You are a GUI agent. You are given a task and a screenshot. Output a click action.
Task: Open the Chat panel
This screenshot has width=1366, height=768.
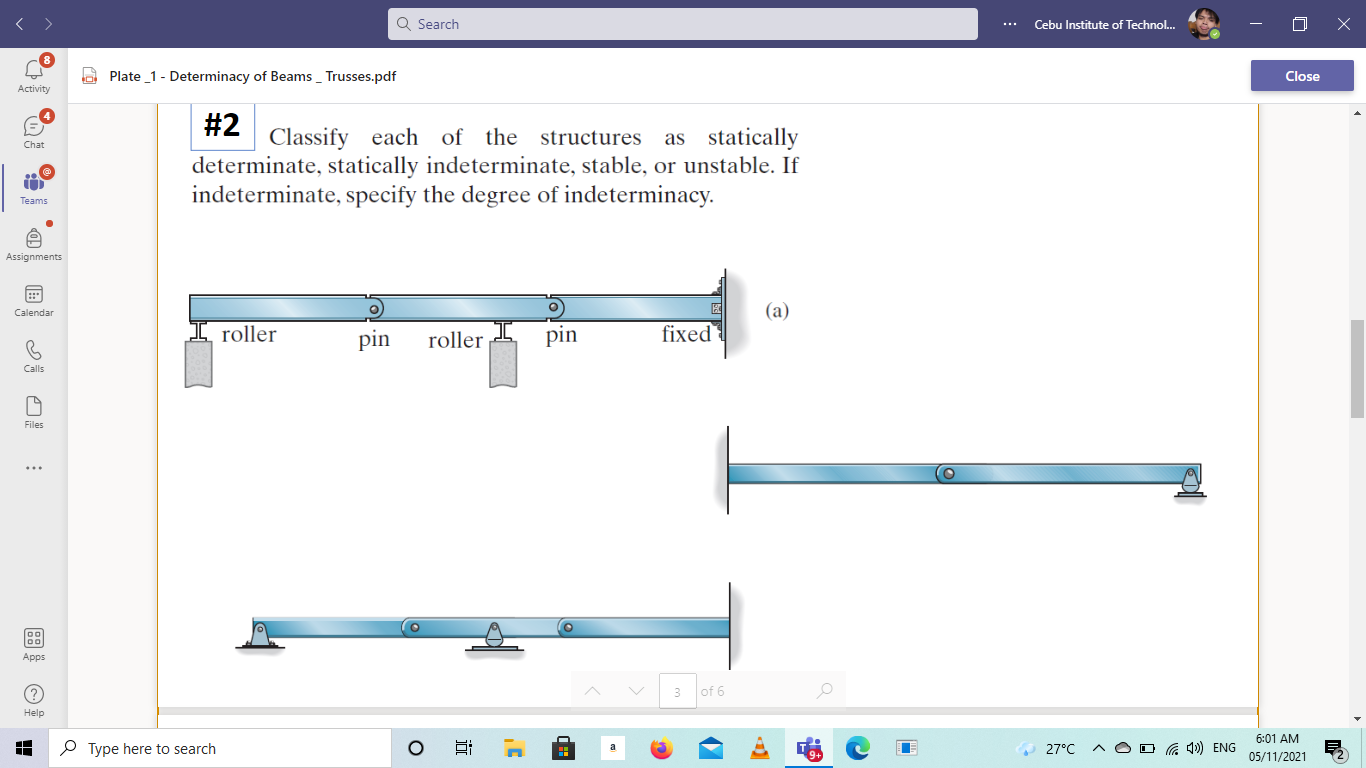click(33, 131)
